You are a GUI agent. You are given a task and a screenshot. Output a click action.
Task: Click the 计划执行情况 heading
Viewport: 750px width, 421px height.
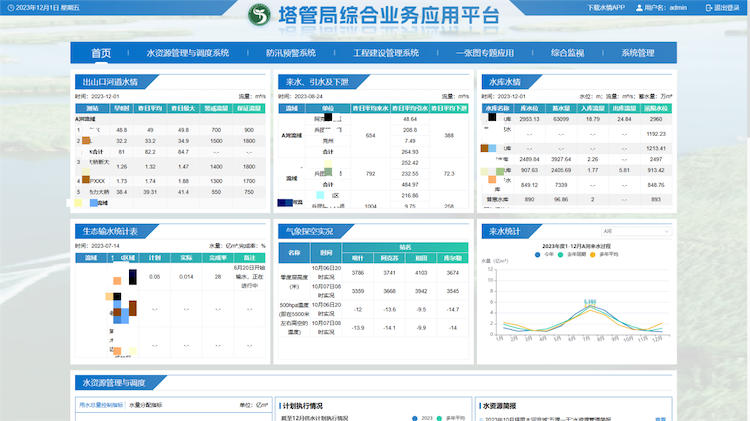click(x=302, y=406)
